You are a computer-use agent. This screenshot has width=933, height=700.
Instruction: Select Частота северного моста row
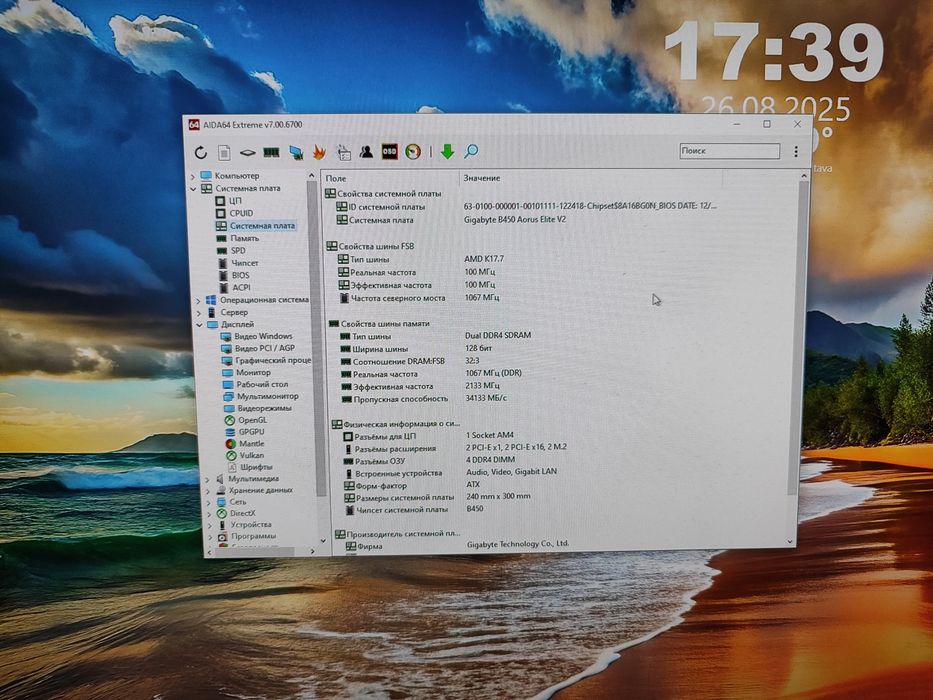click(x=418, y=298)
